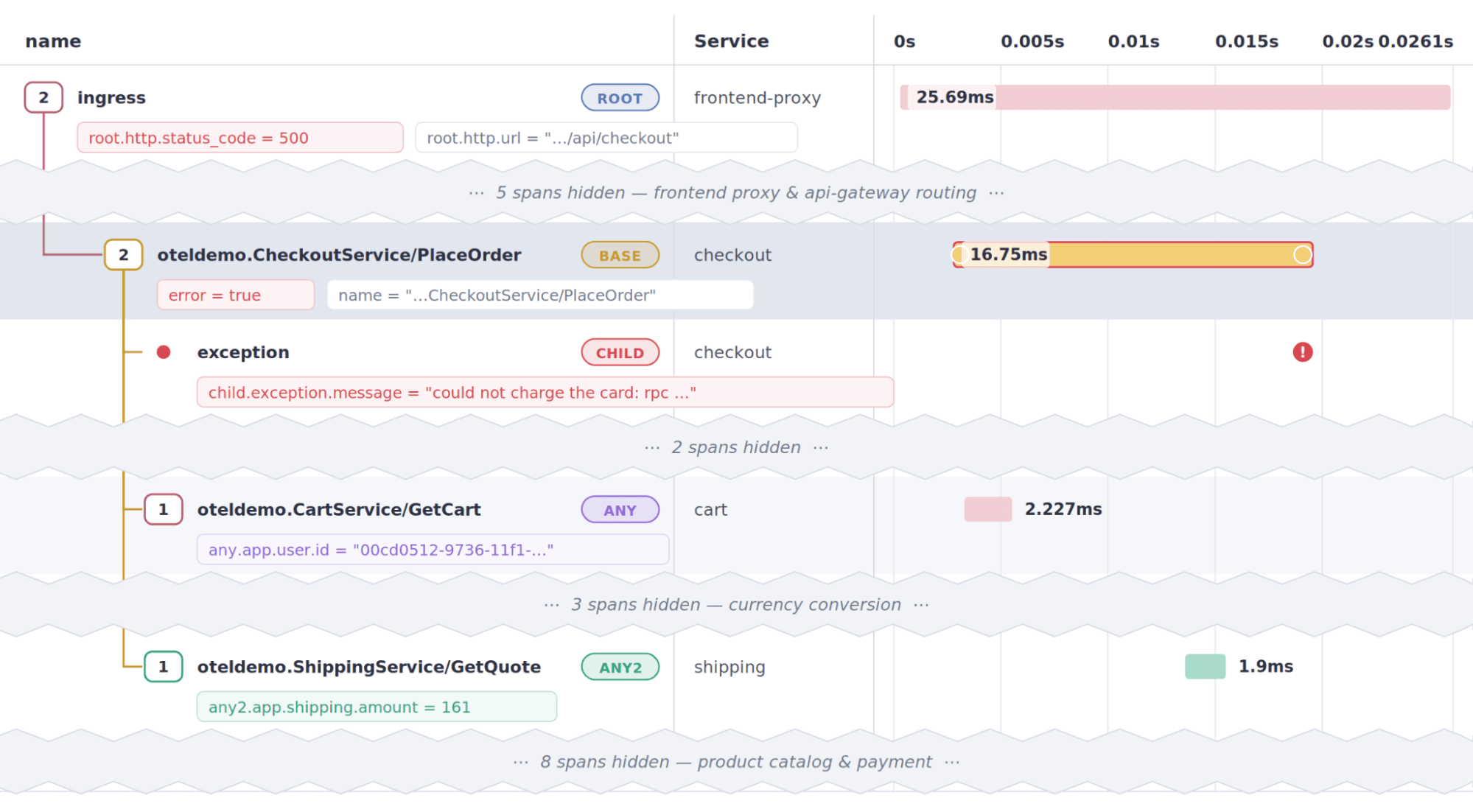The image size is (1473, 812).
Task: Expand 3 hidden currency conversion spans
Action: 736,604
